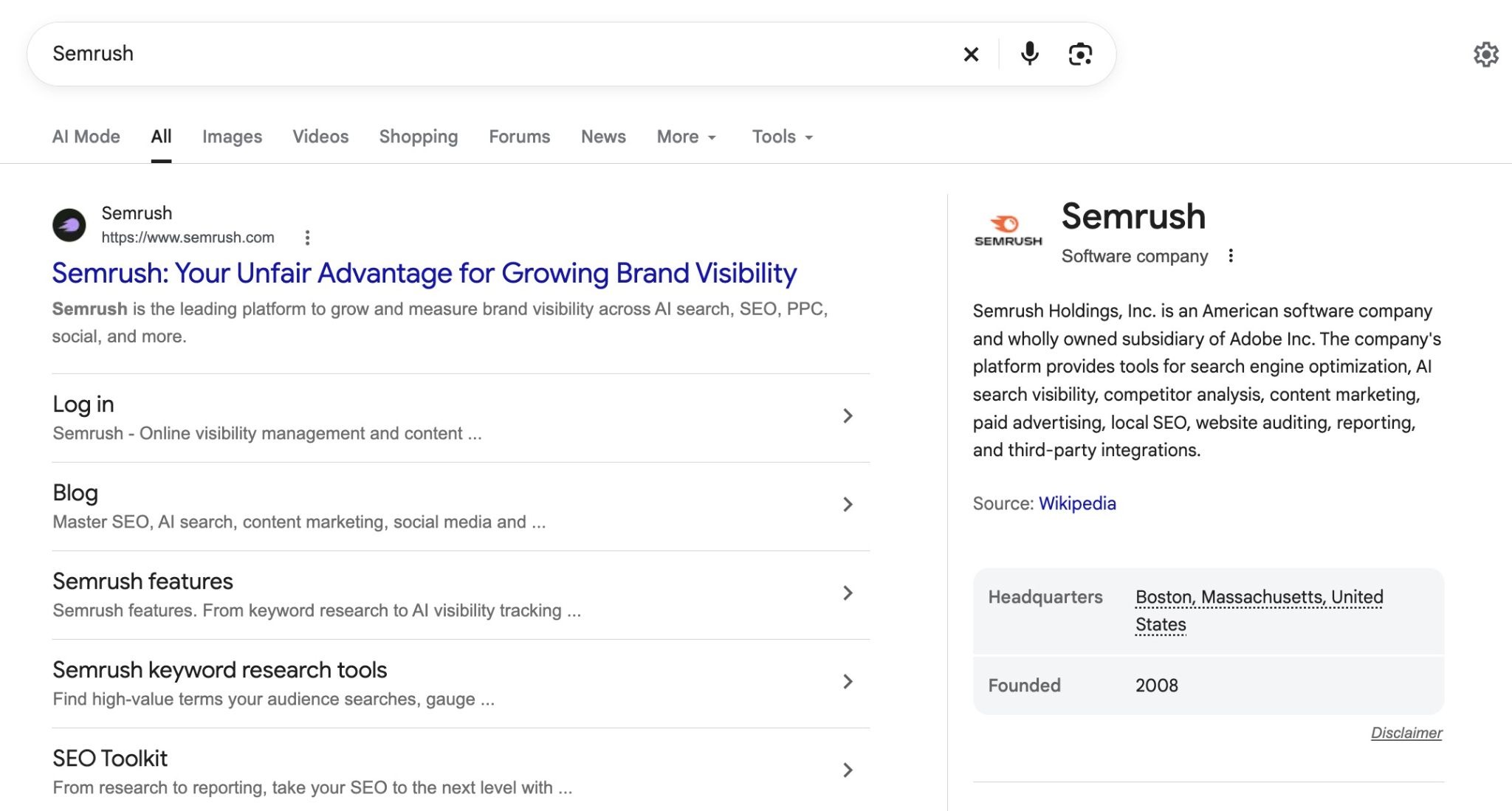Click Boston, Massachusetts headquarters link

(1259, 610)
